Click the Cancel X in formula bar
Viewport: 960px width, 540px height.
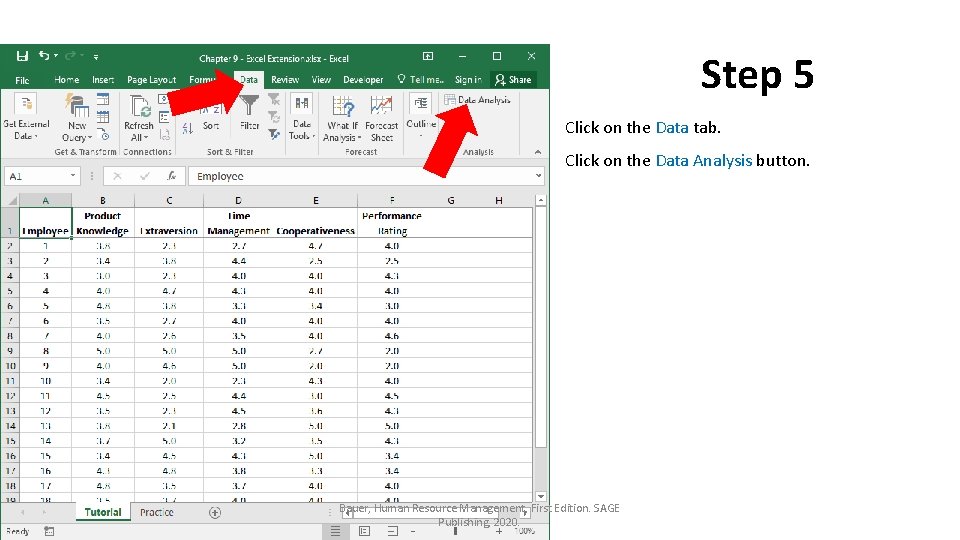point(117,176)
